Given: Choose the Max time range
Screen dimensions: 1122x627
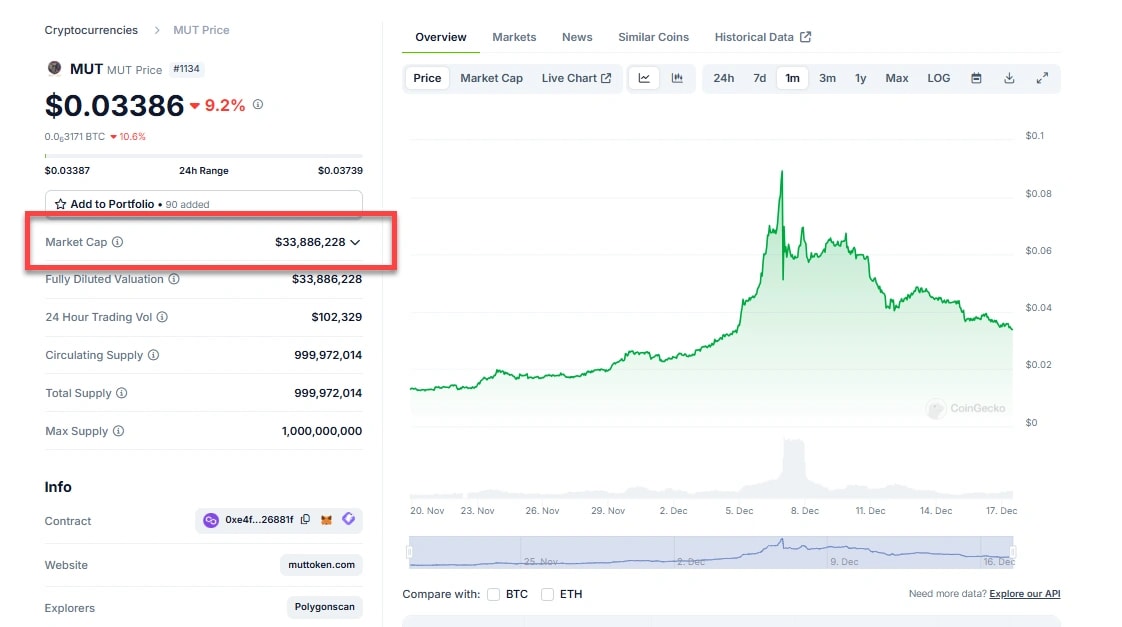Looking at the screenshot, I should [x=896, y=78].
